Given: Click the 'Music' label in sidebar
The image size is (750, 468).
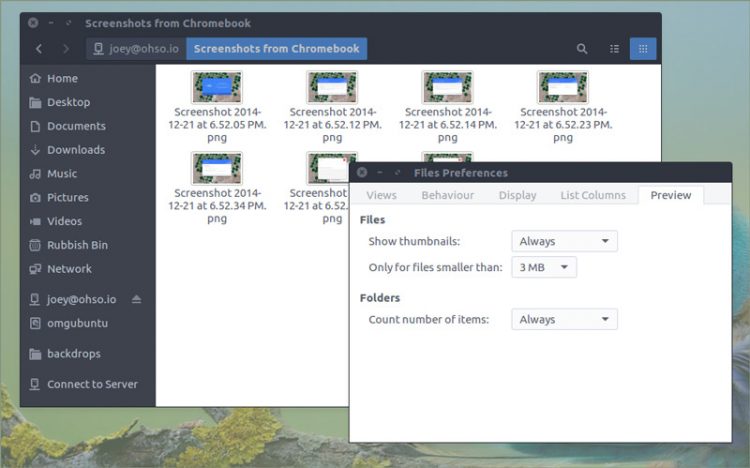Looking at the screenshot, I should pyautogui.click(x=62, y=174).
